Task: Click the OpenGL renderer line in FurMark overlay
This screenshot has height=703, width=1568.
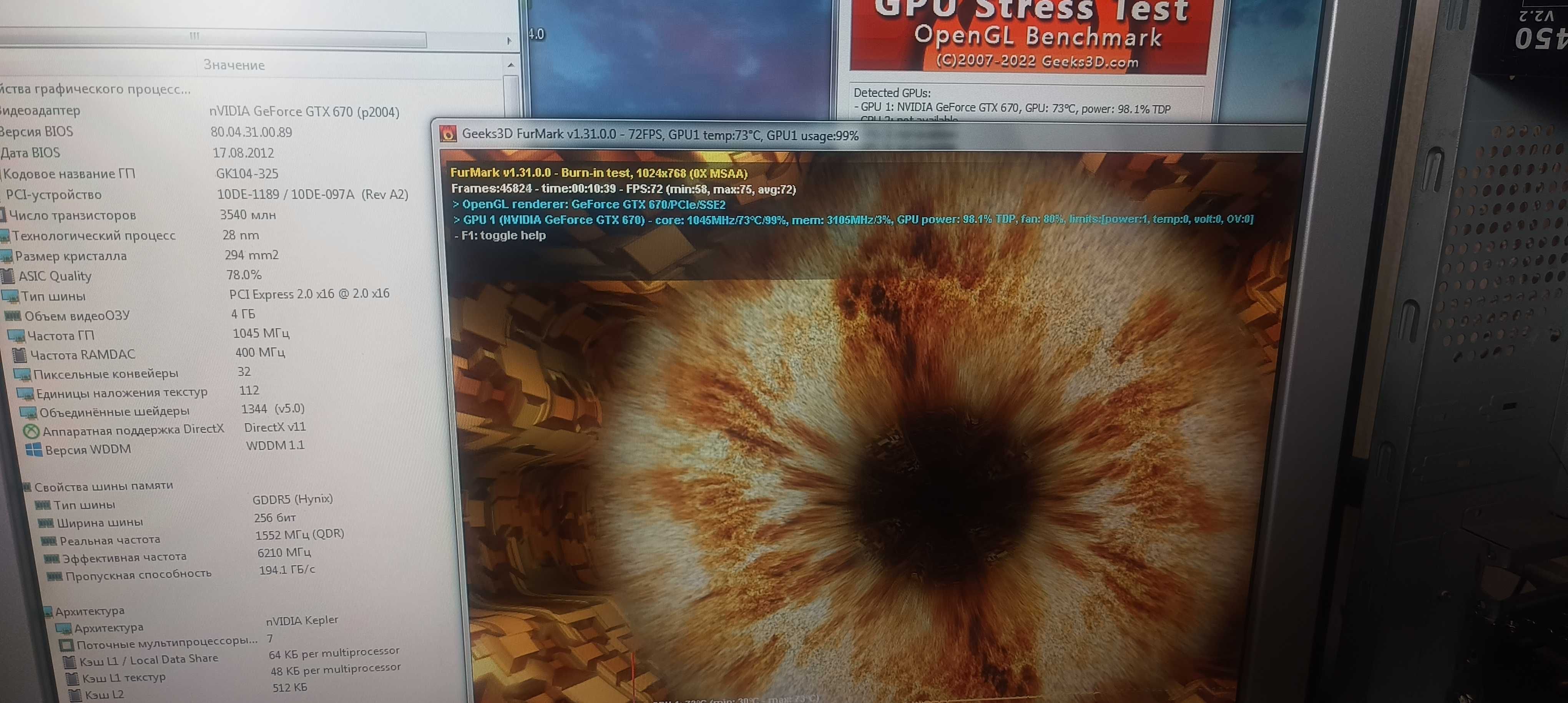Action: (x=589, y=204)
